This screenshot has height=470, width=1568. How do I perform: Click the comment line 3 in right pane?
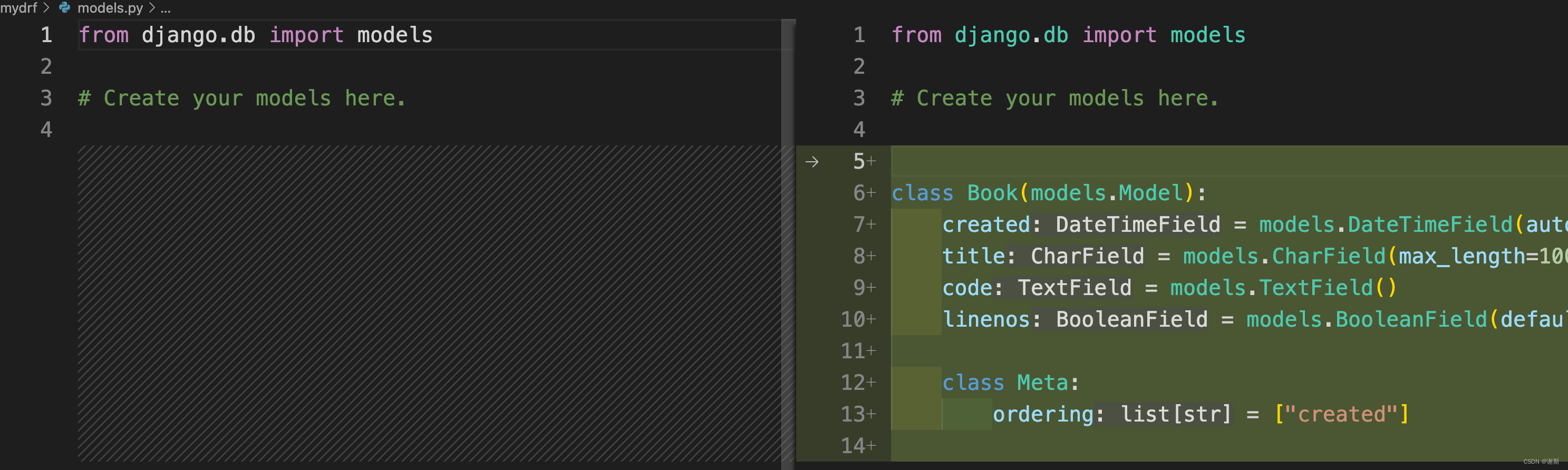(1055, 98)
